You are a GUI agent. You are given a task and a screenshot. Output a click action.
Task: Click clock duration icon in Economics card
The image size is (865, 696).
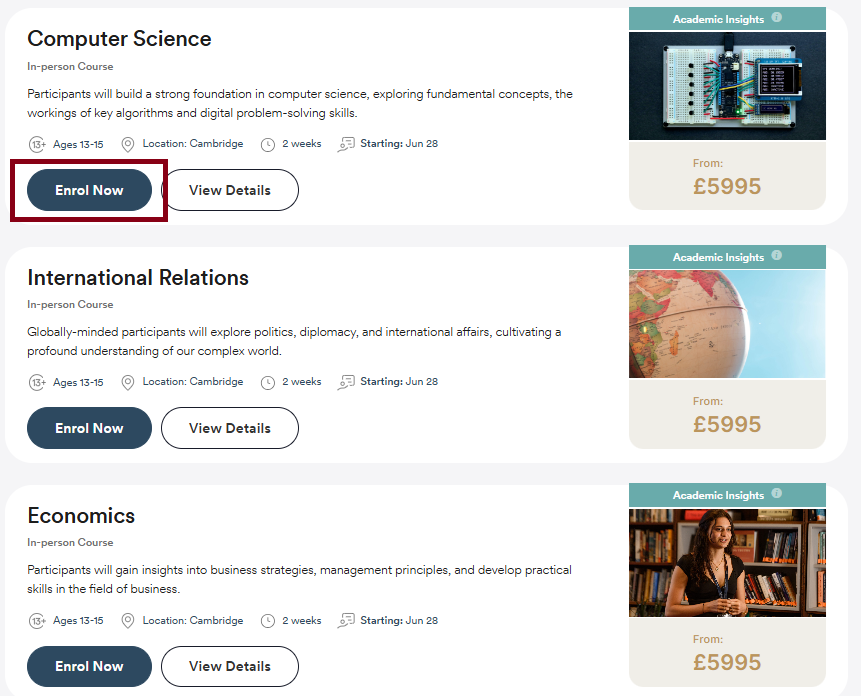point(268,621)
